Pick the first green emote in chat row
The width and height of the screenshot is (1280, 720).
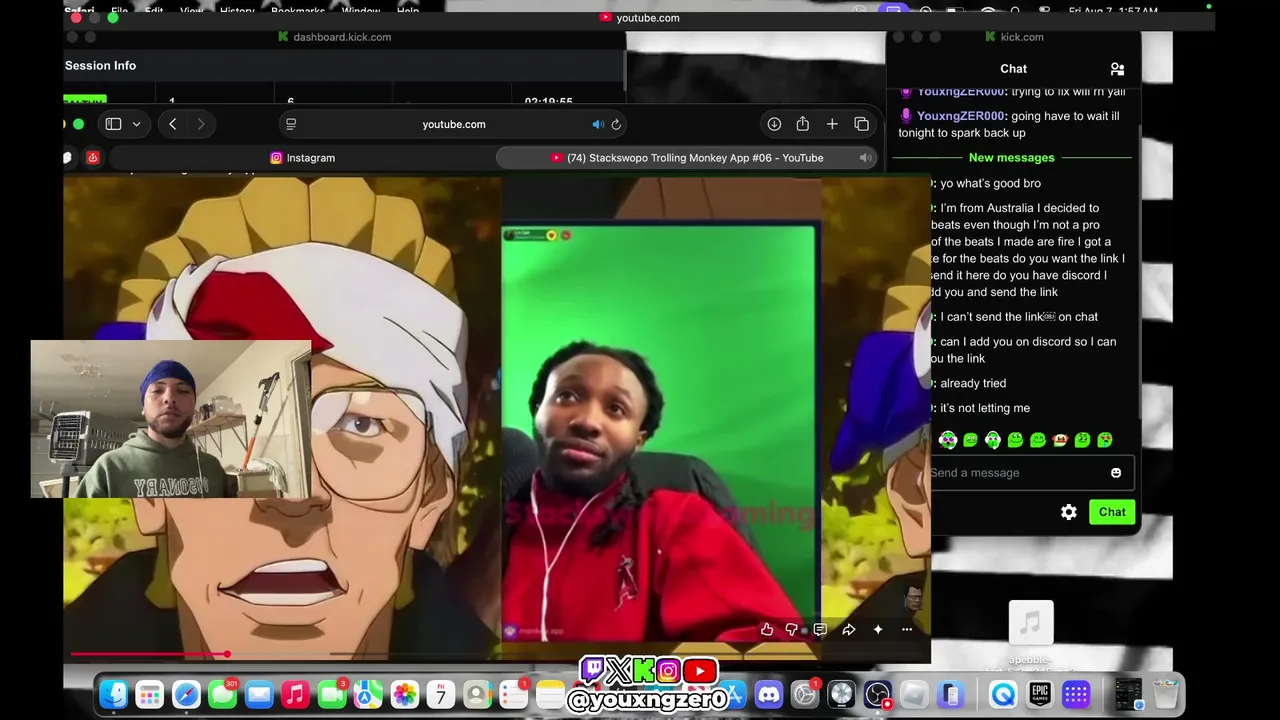click(x=948, y=440)
